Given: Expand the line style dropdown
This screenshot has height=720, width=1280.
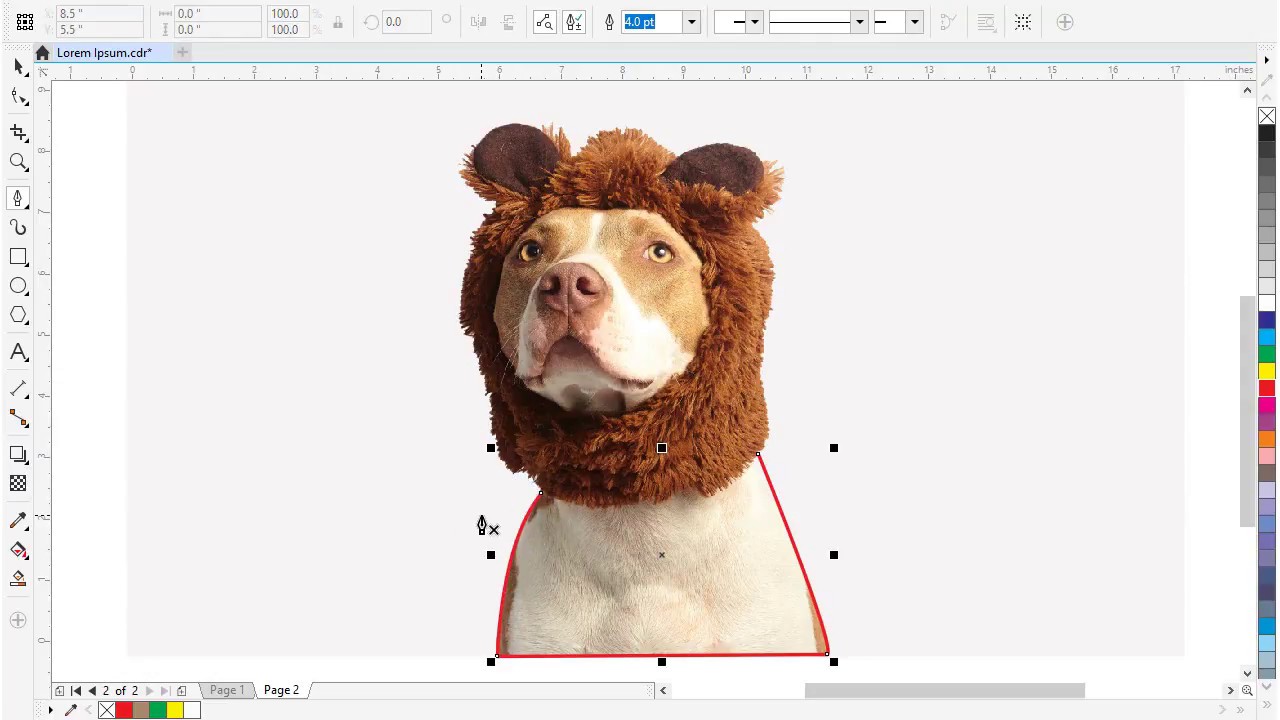Looking at the screenshot, I should 859,22.
